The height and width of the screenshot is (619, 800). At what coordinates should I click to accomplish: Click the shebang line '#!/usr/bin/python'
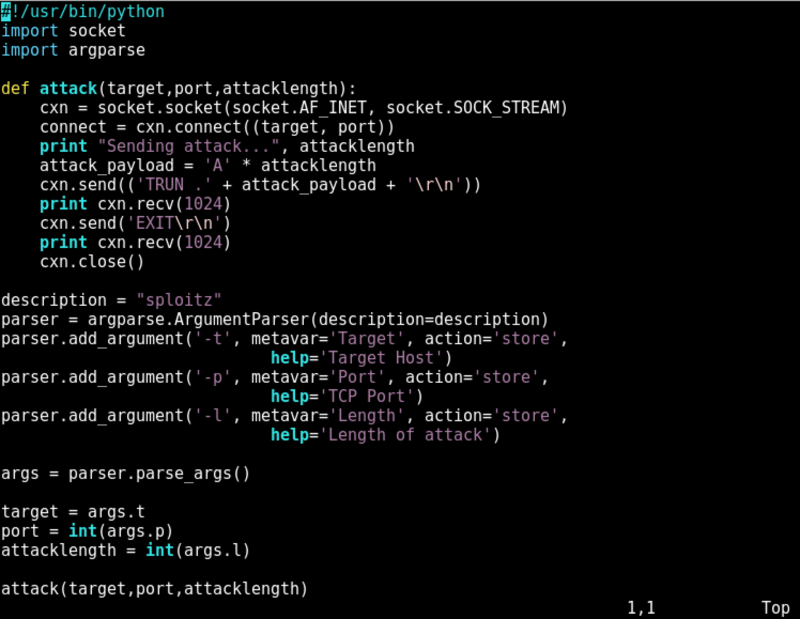pyautogui.click(x=83, y=11)
